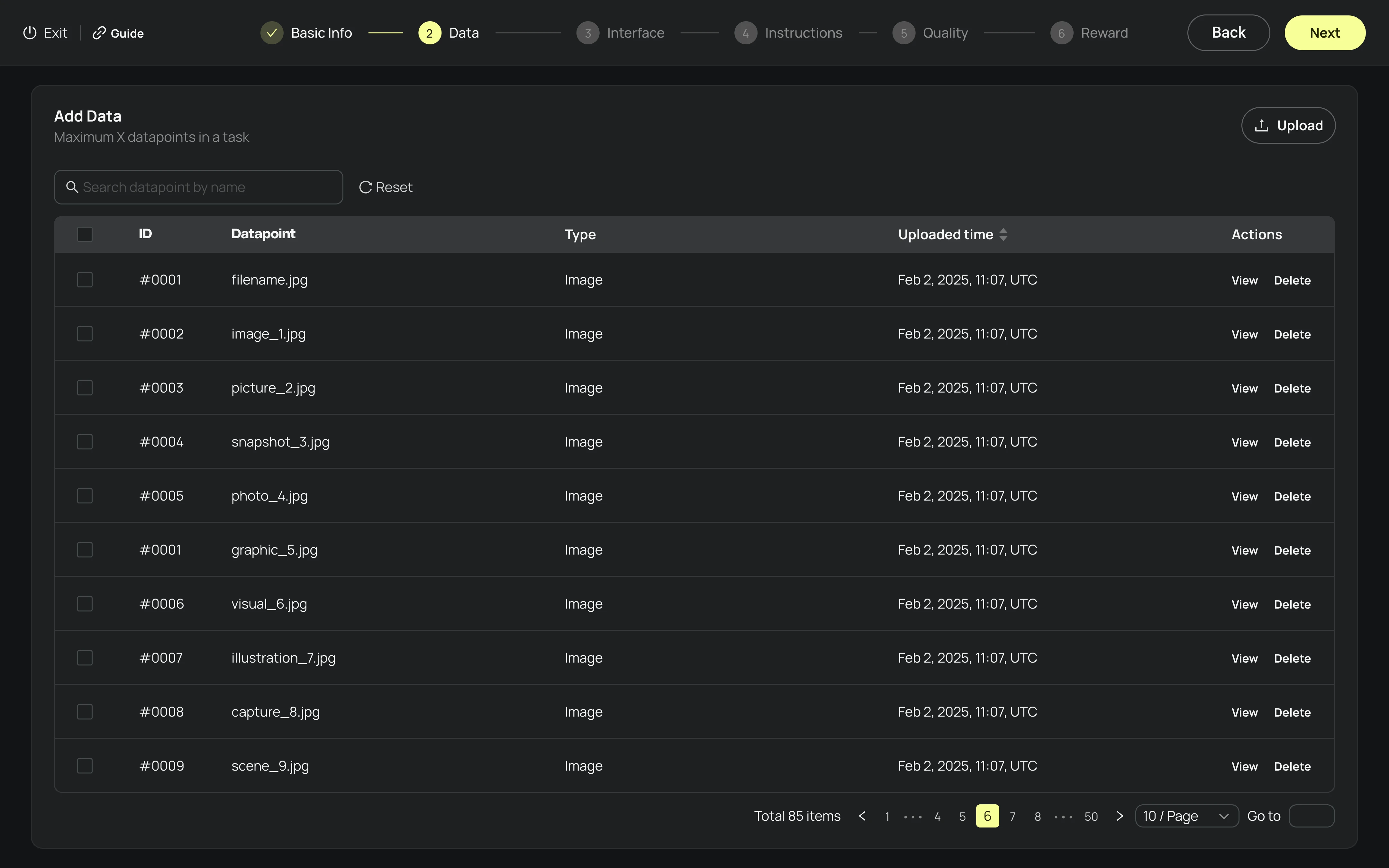
Task: Go to previous page arrow
Action: click(x=861, y=816)
